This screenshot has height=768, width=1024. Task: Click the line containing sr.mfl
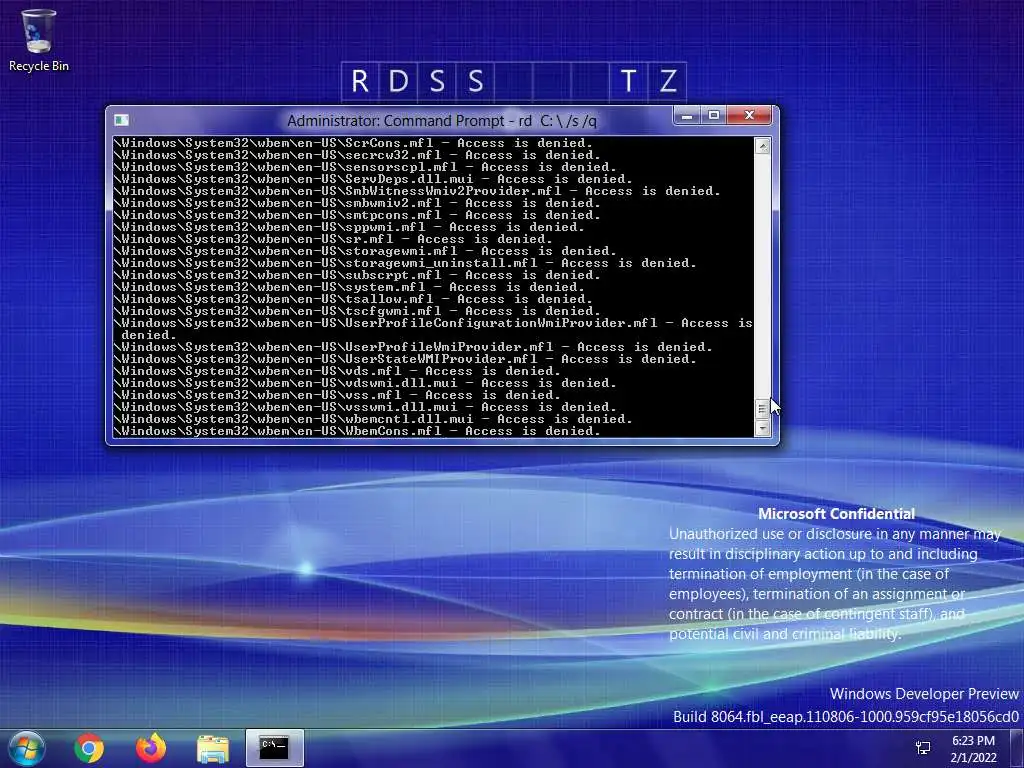point(333,239)
